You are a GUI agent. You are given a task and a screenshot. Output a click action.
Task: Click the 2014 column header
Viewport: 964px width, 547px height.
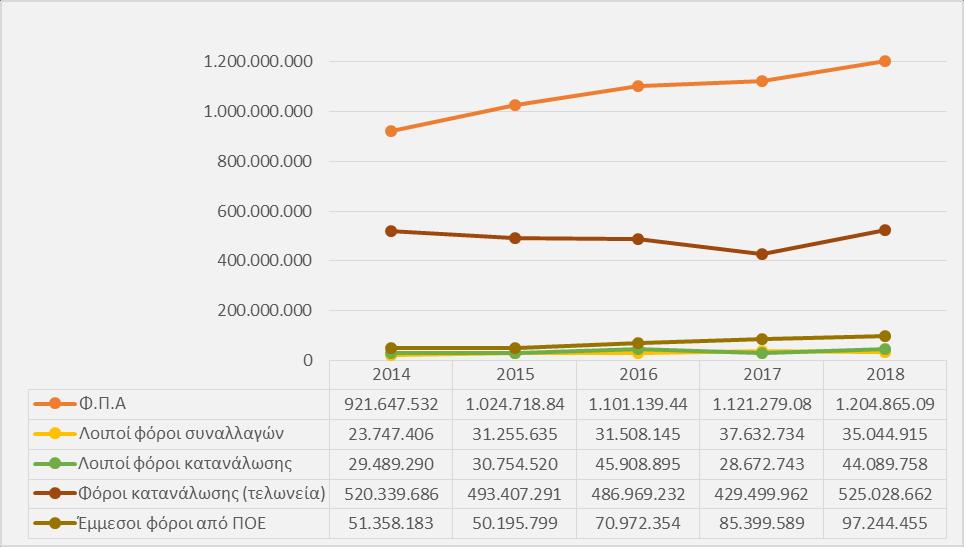click(x=391, y=374)
